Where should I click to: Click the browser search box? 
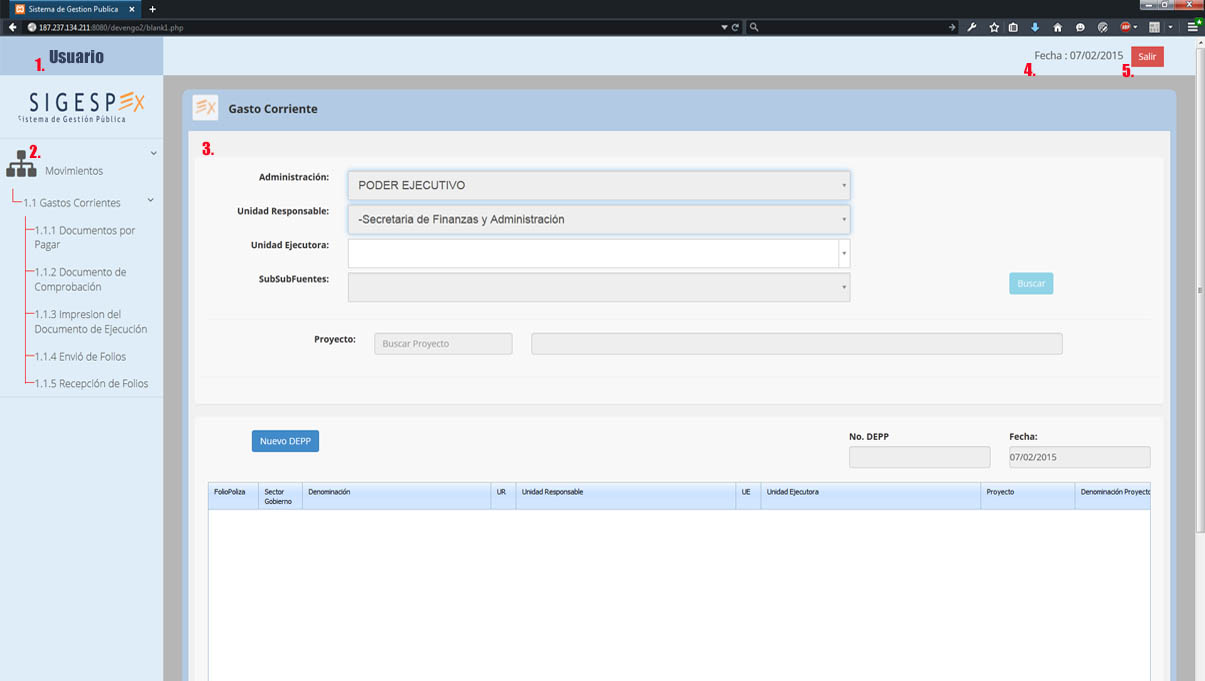click(853, 27)
